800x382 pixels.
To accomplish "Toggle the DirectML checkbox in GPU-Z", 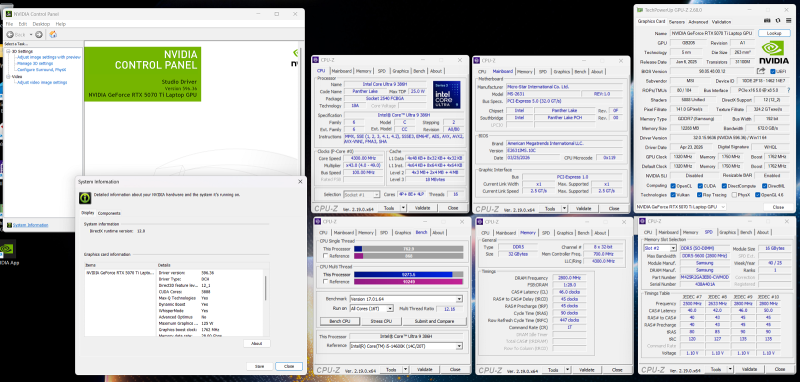I will pyautogui.click(x=763, y=186).
